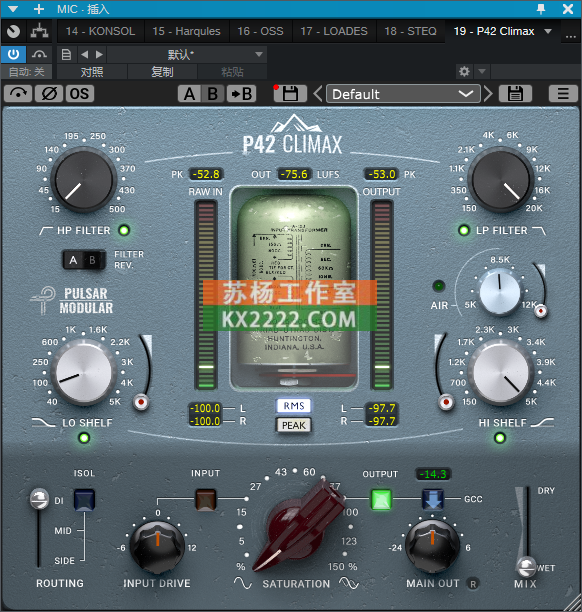
Task: Open the 19 - P42 Climax tab dropdown arrow
Action: tap(548, 31)
